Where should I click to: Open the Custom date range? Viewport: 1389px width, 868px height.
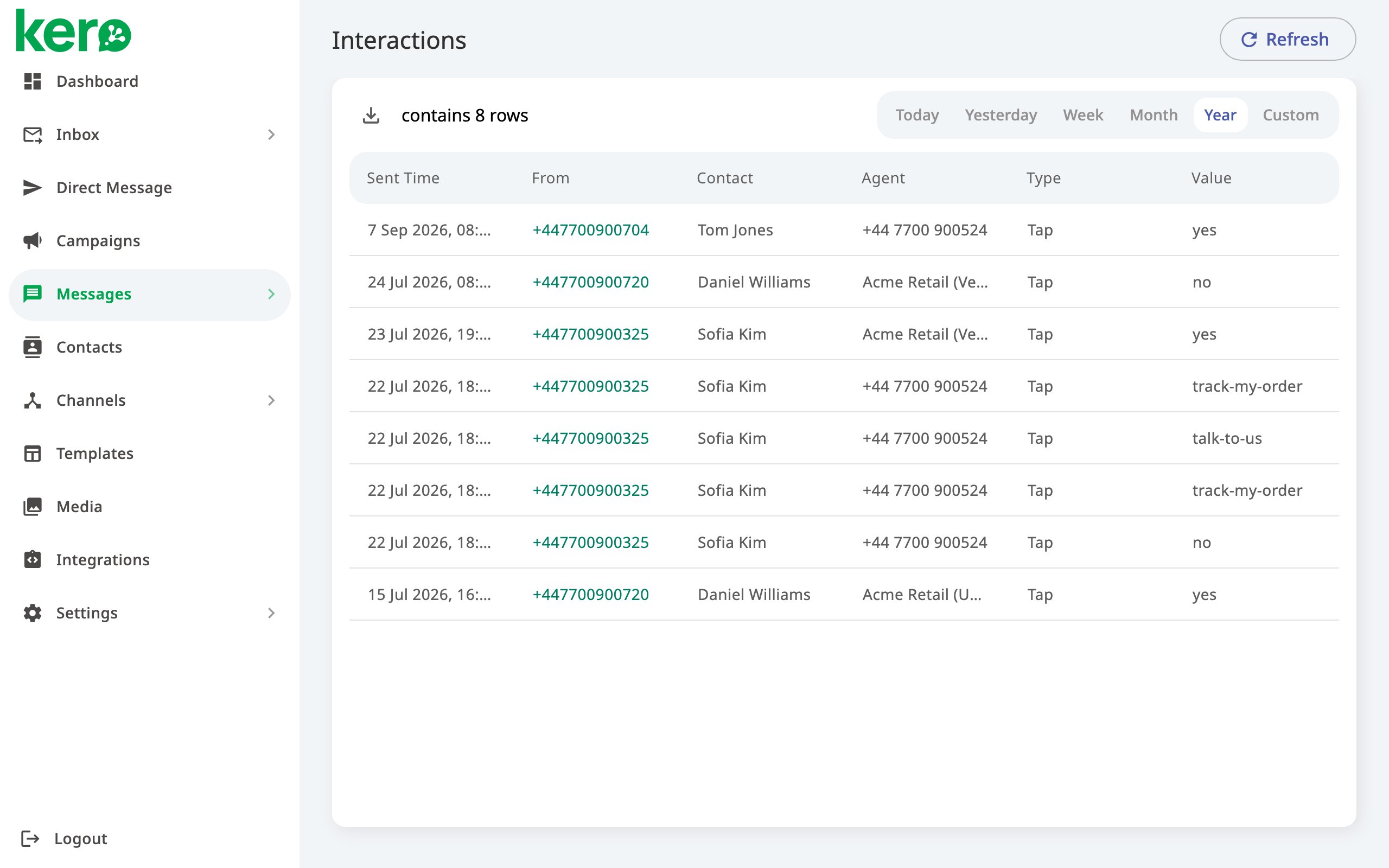[1291, 116]
